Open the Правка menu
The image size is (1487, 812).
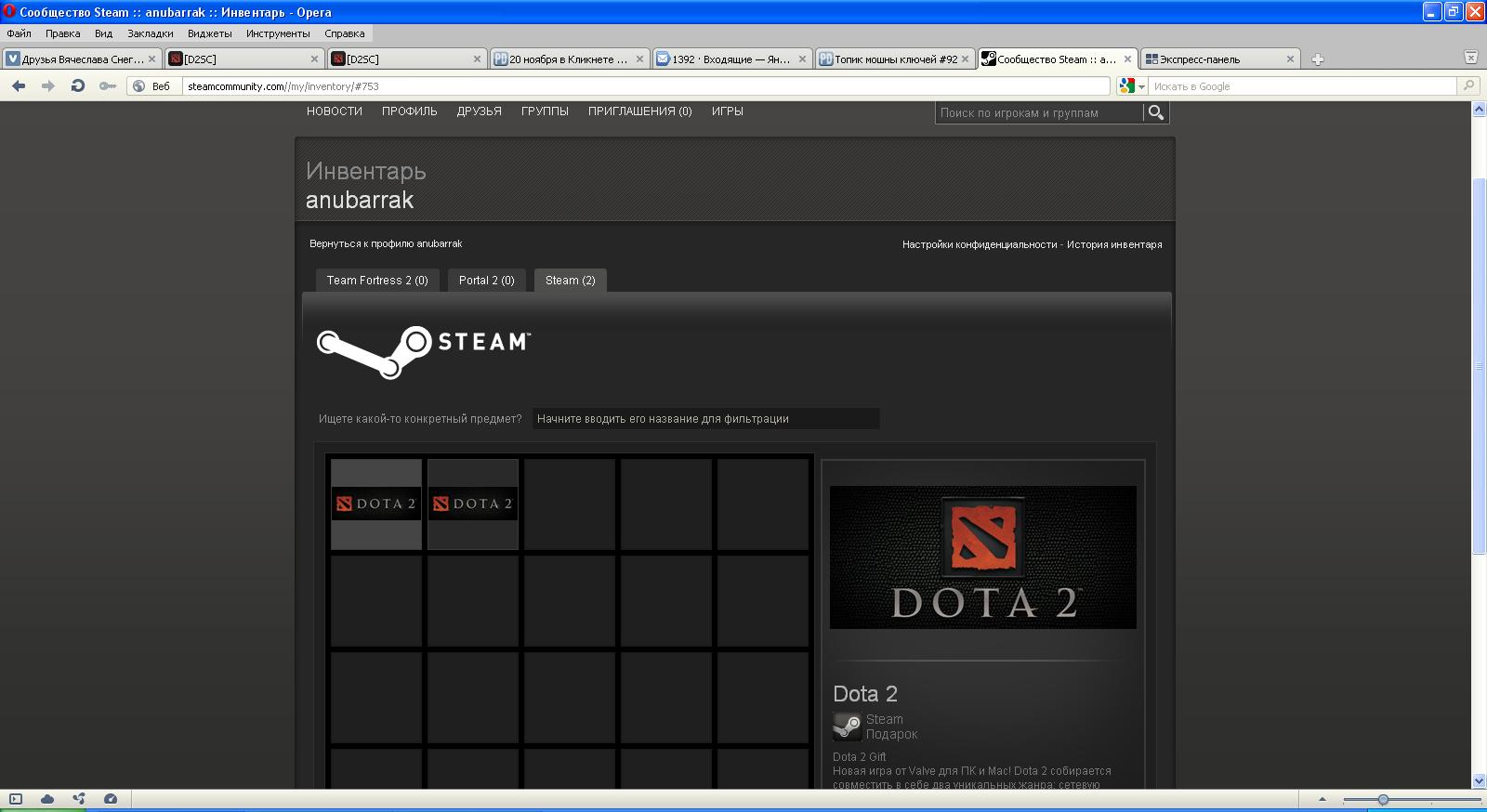pyautogui.click(x=62, y=33)
